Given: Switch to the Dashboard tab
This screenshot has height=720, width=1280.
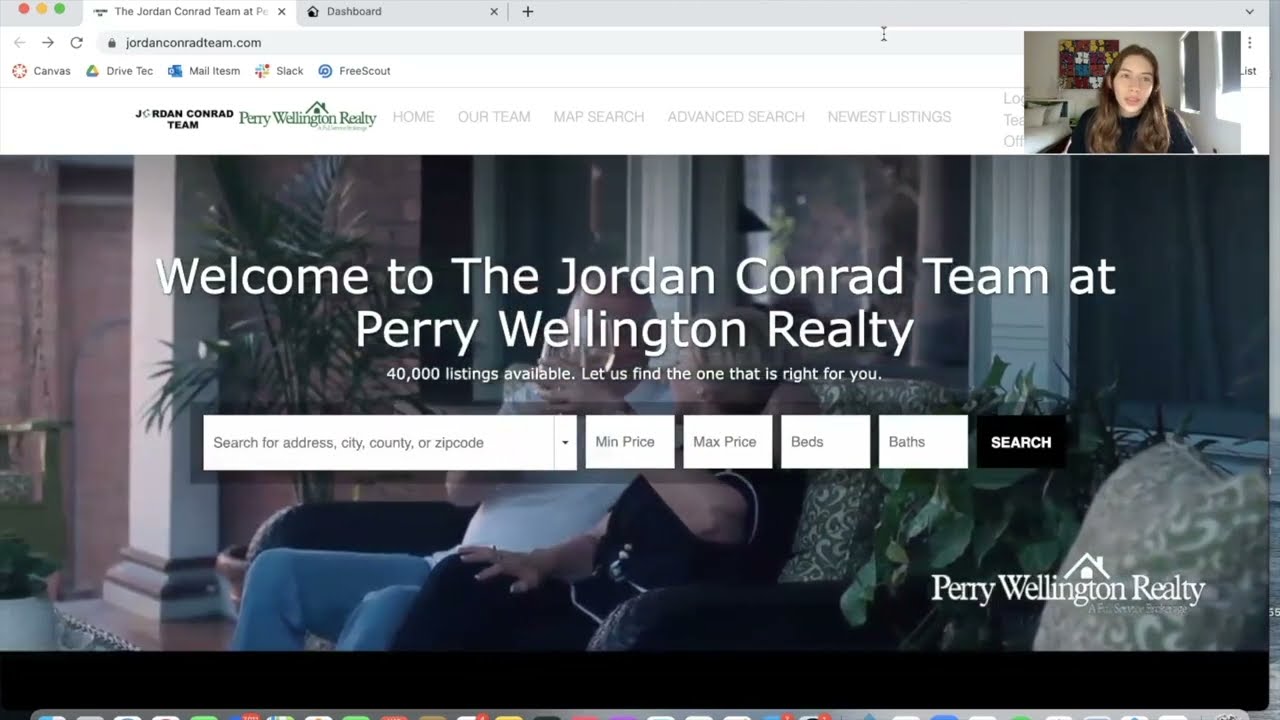Looking at the screenshot, I should [x=400, y=12].
